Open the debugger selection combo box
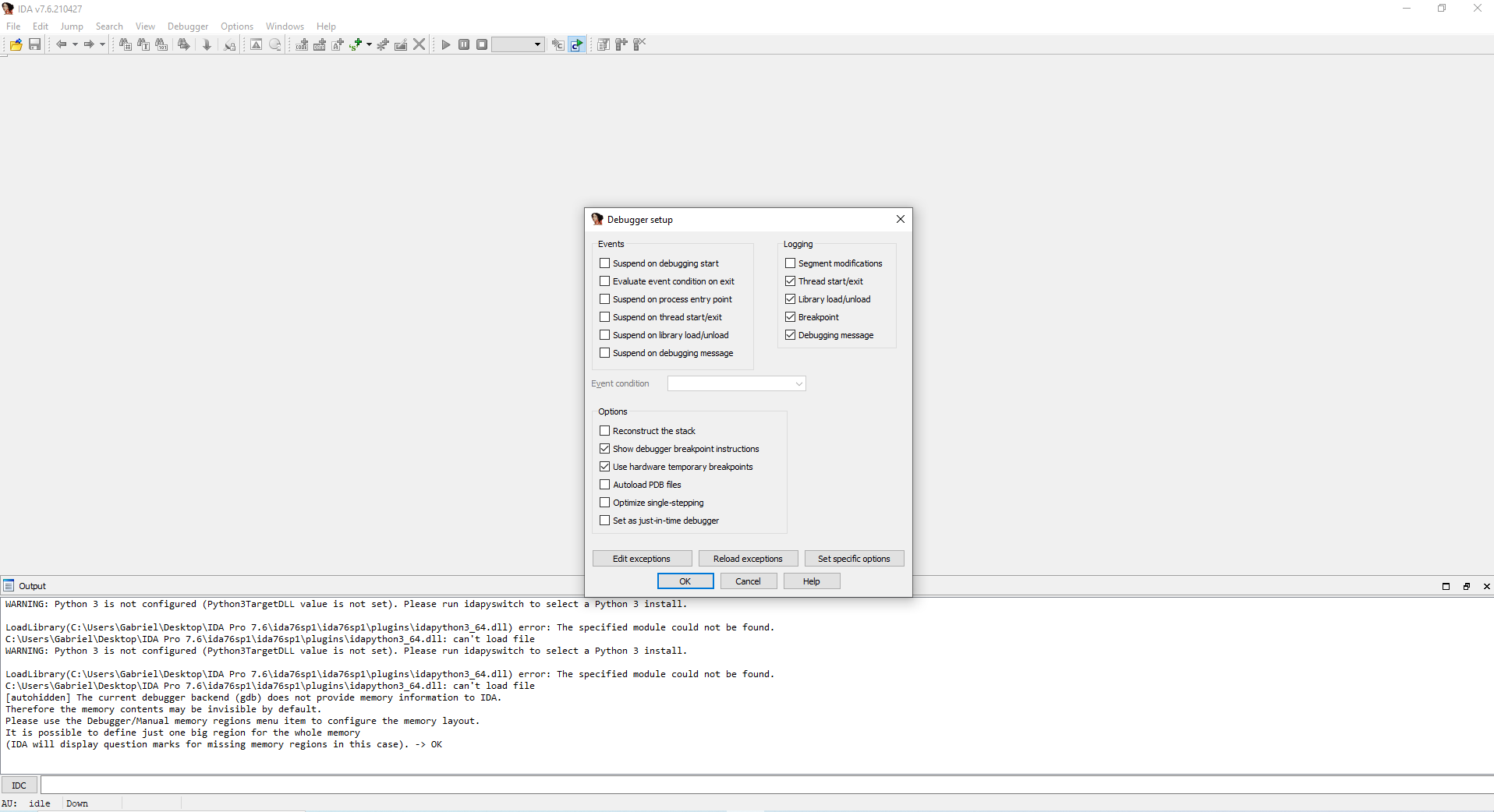 [519, 44]
